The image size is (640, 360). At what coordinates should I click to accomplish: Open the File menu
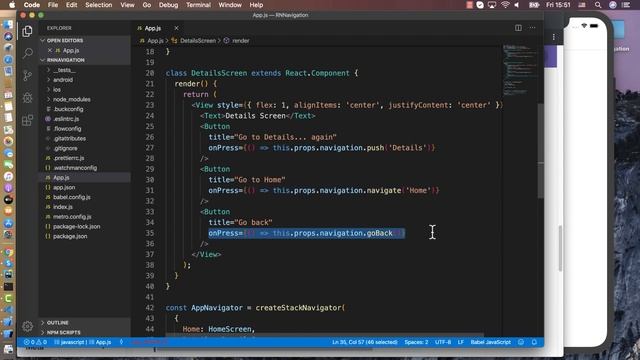[53, 5]
